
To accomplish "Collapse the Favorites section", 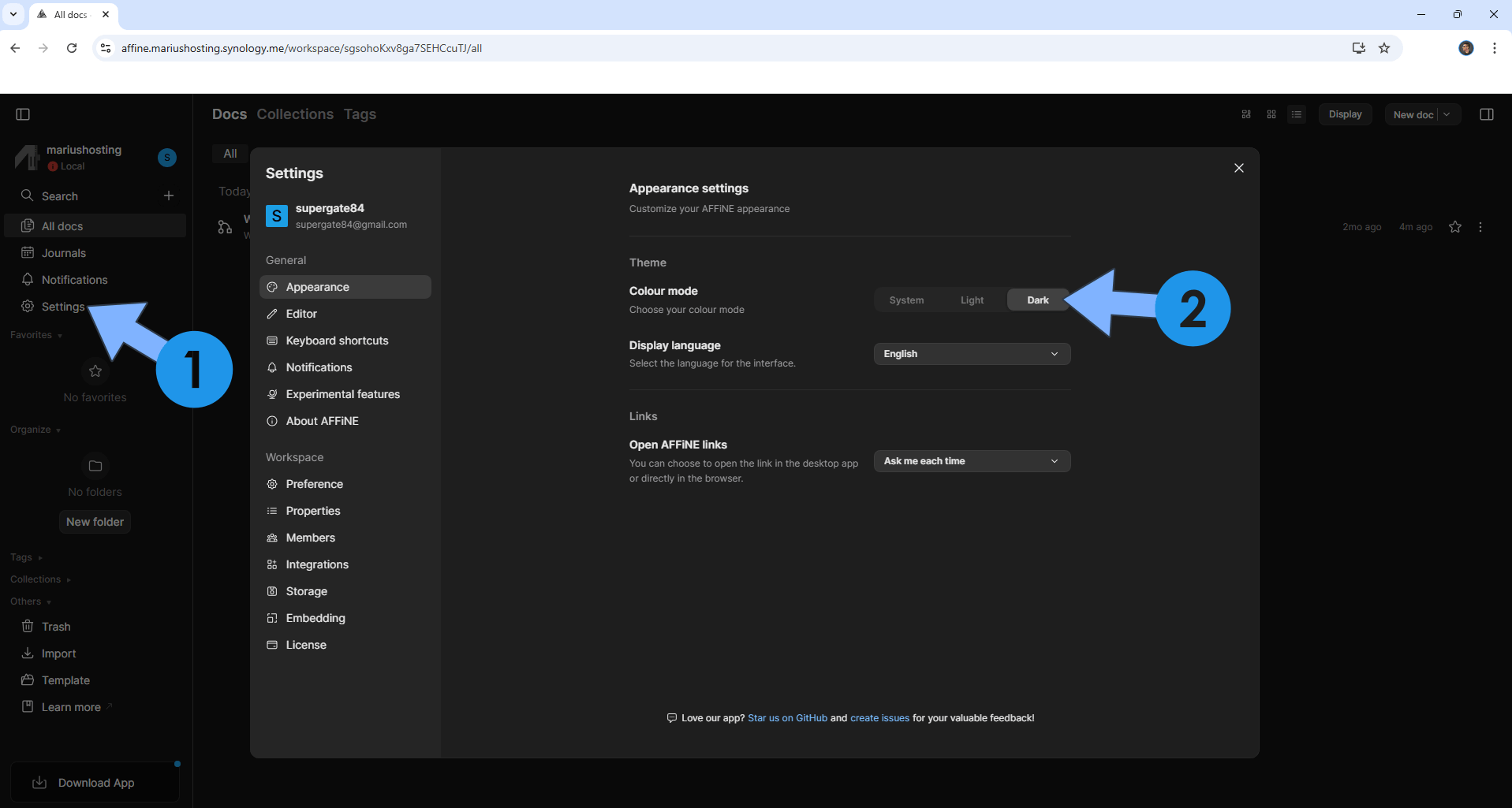I will pyautogui.click(x=36, y=335).
